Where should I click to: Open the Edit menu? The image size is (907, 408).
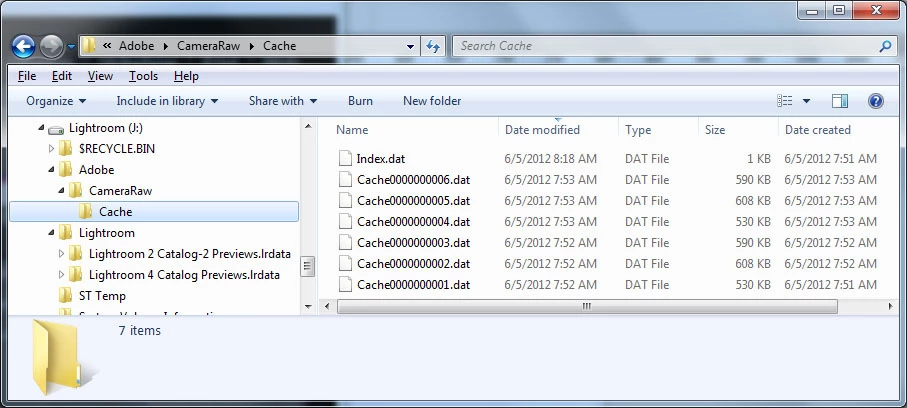click(62, 76)
